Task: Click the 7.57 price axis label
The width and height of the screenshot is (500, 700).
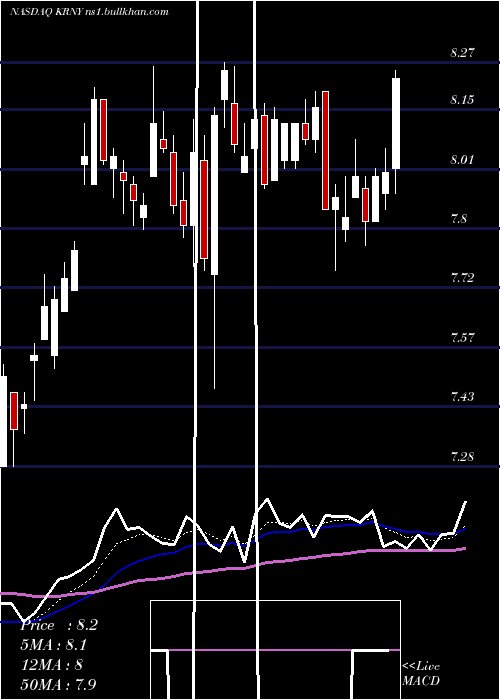Action: [462, 337]
